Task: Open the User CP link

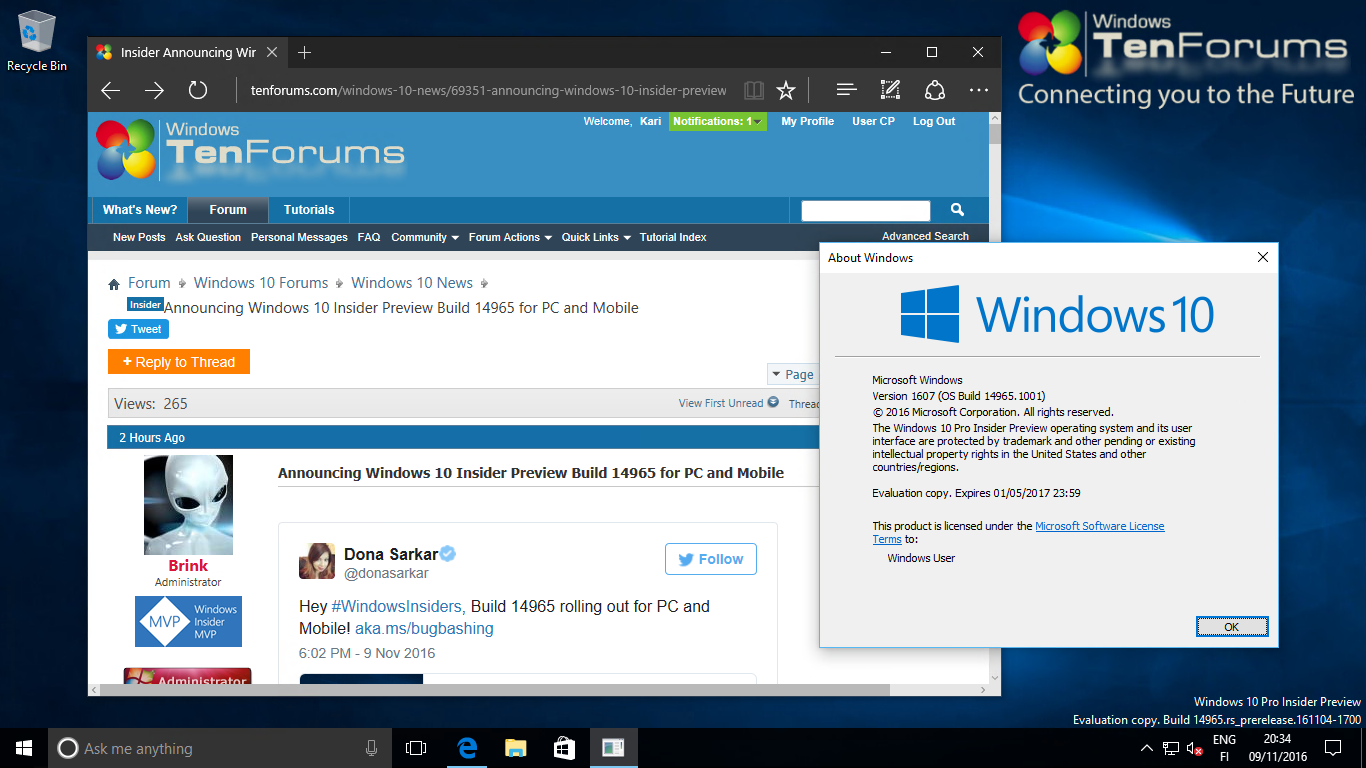Action: (x=873, y=121)
